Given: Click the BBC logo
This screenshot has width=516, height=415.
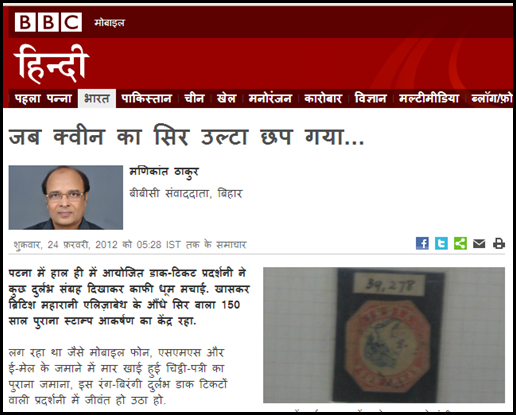Looking at the screenshot, I should (48, 22).
